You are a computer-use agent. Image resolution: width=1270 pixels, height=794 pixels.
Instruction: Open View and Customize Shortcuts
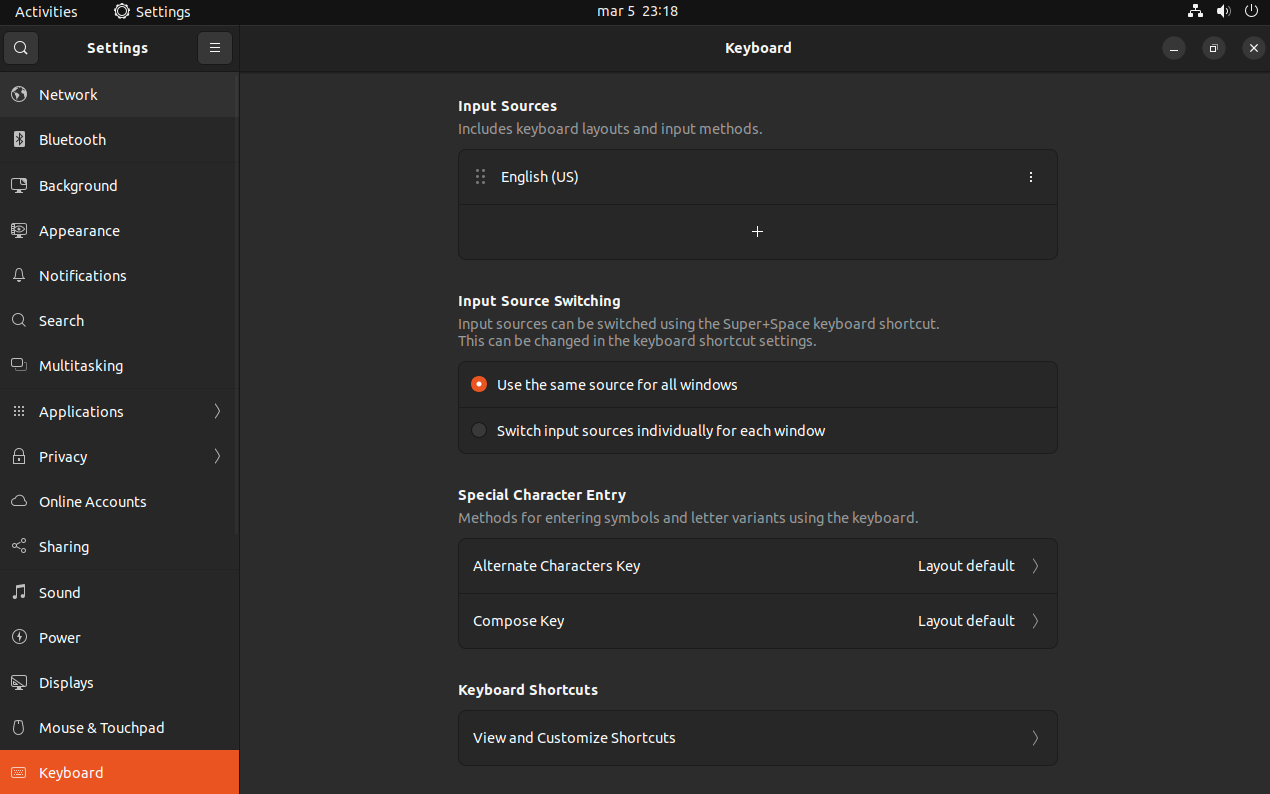tap(757, 738)
